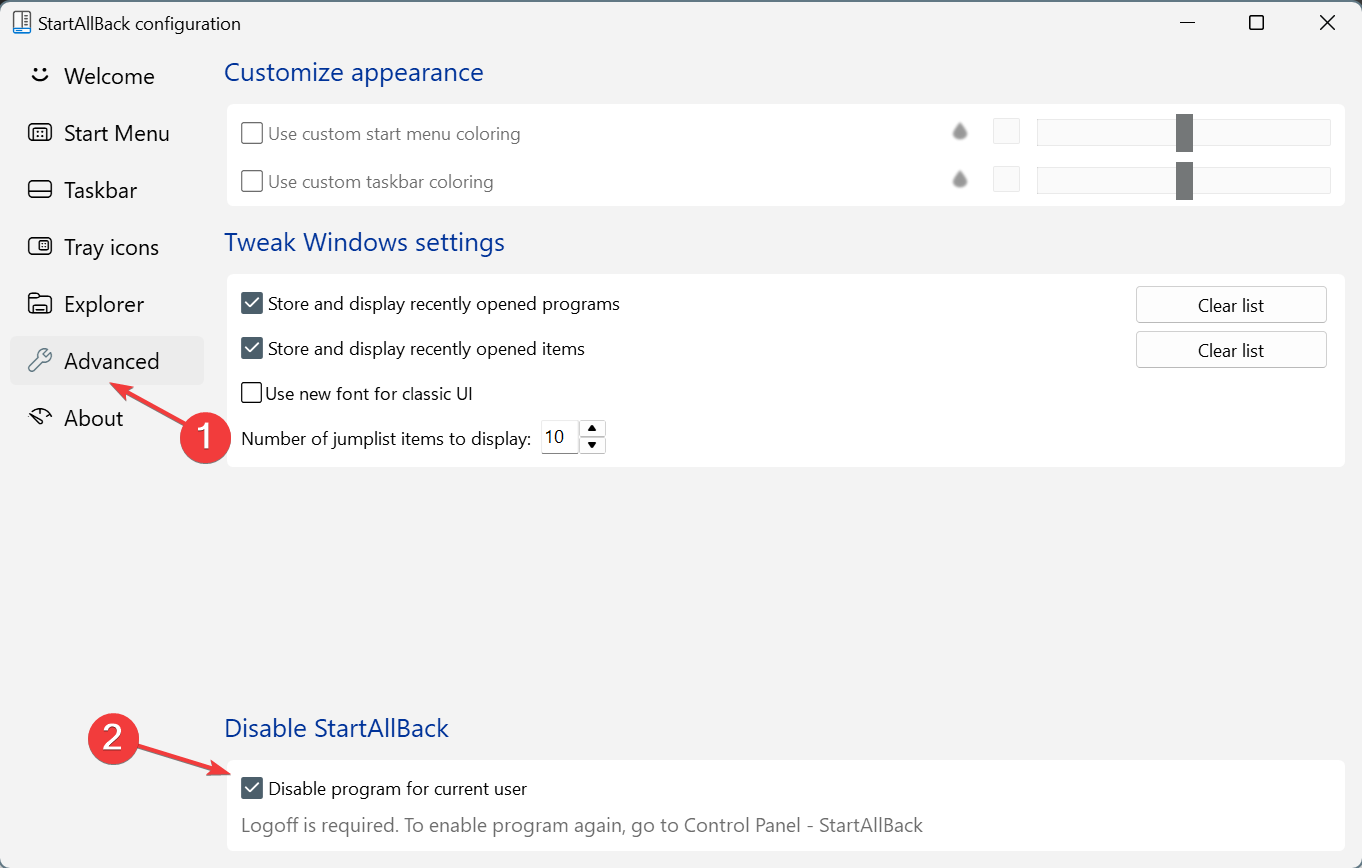This screenshot has height=868, width=1362.
Task: Click the taskbar coloring slider
Action: 1184,180
